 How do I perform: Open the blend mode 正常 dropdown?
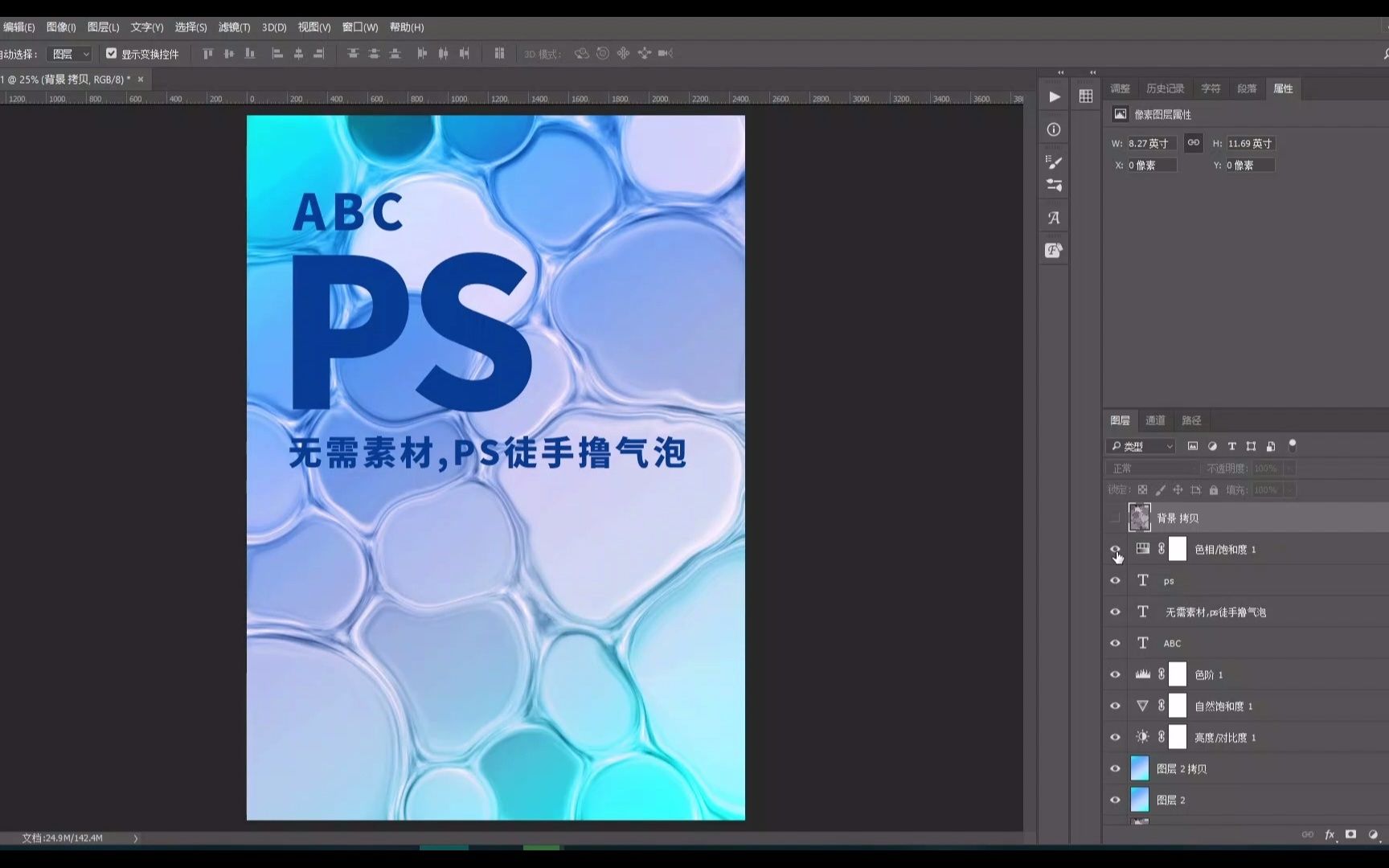click(x=1153, y=469)
